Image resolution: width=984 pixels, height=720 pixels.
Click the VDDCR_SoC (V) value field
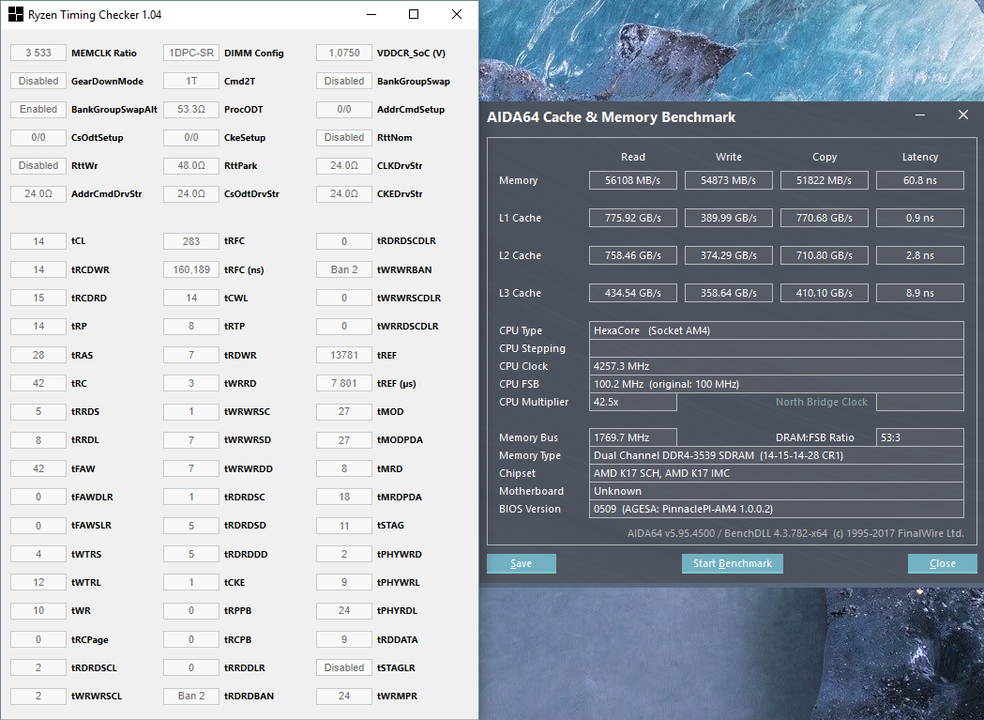click(x=345, y=53)
